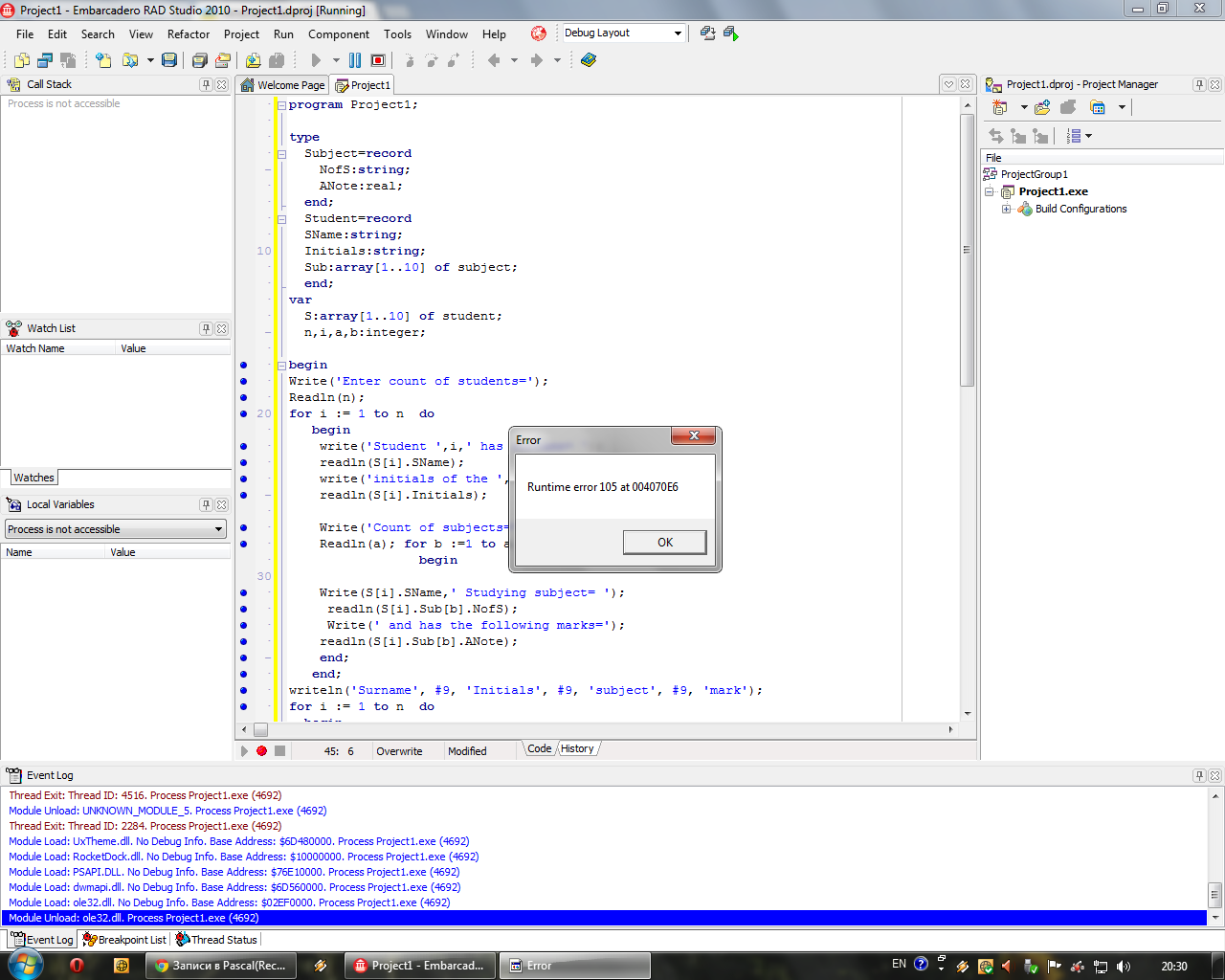Screen dimensions: 1225x980
Task: Toggle breakpoint dot at the Readln(n) line
Action: (244, 397)
